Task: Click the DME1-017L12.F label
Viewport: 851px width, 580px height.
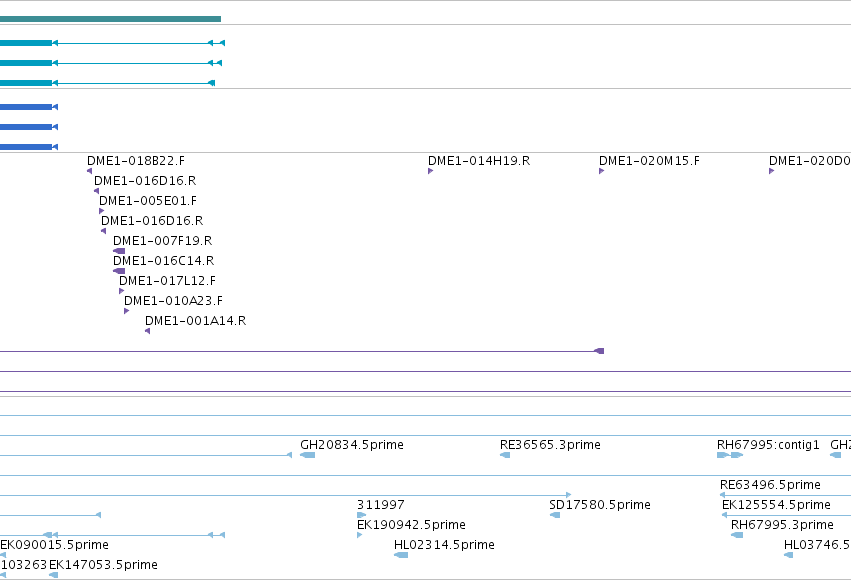Action: (167, 281)
